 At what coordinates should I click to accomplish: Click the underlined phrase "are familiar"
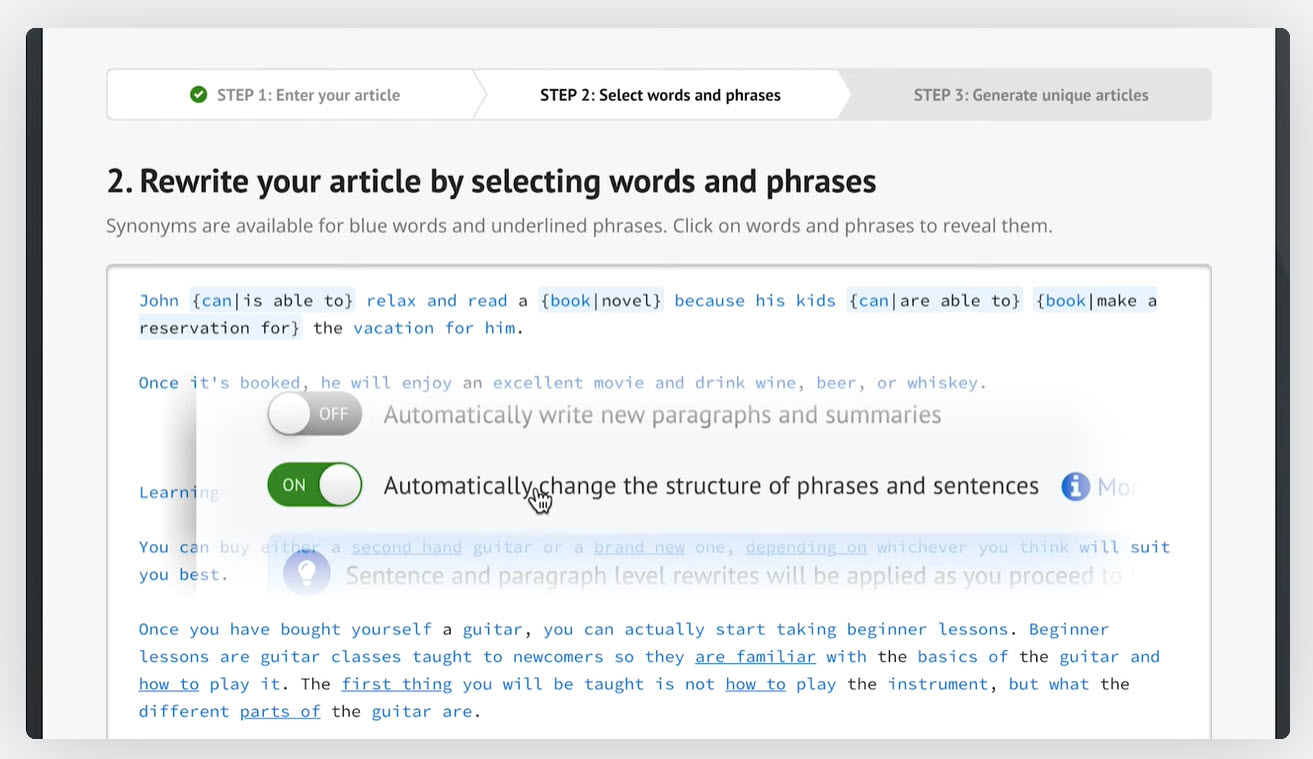click(x=755, y=657)
